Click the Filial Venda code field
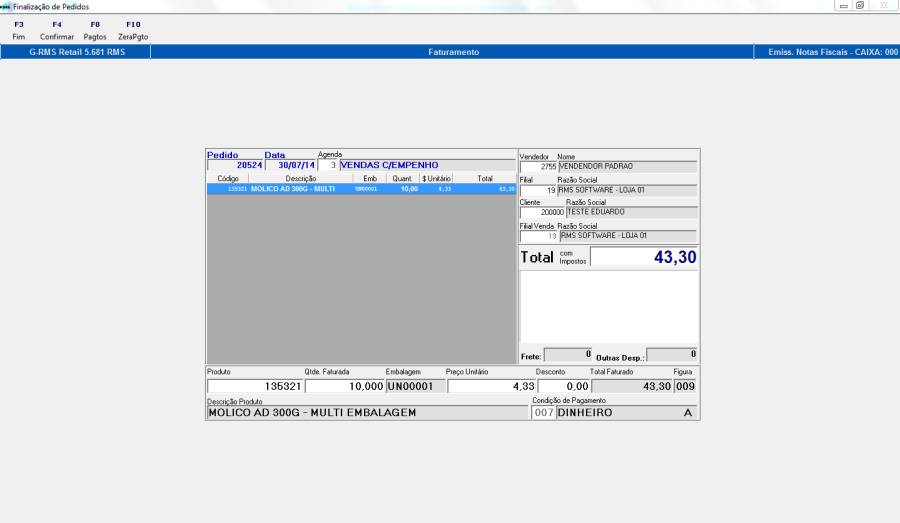Image resolution: width=900 pixels, height=523 pixels. point(539,236)
